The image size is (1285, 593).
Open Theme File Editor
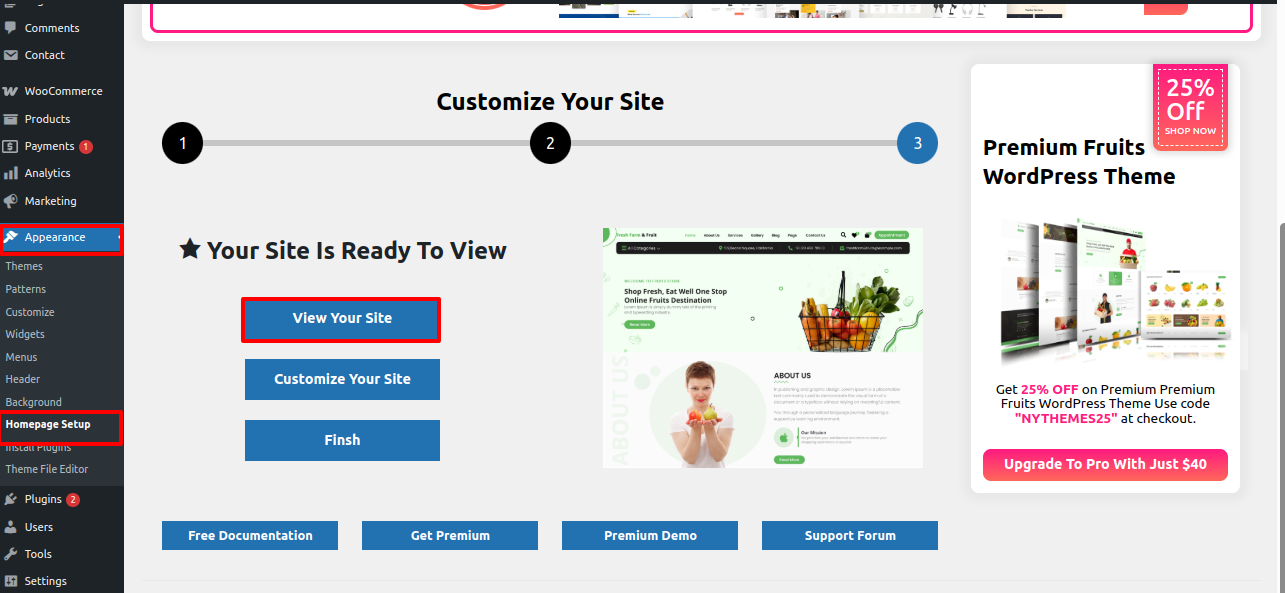(x=47, y=469)
